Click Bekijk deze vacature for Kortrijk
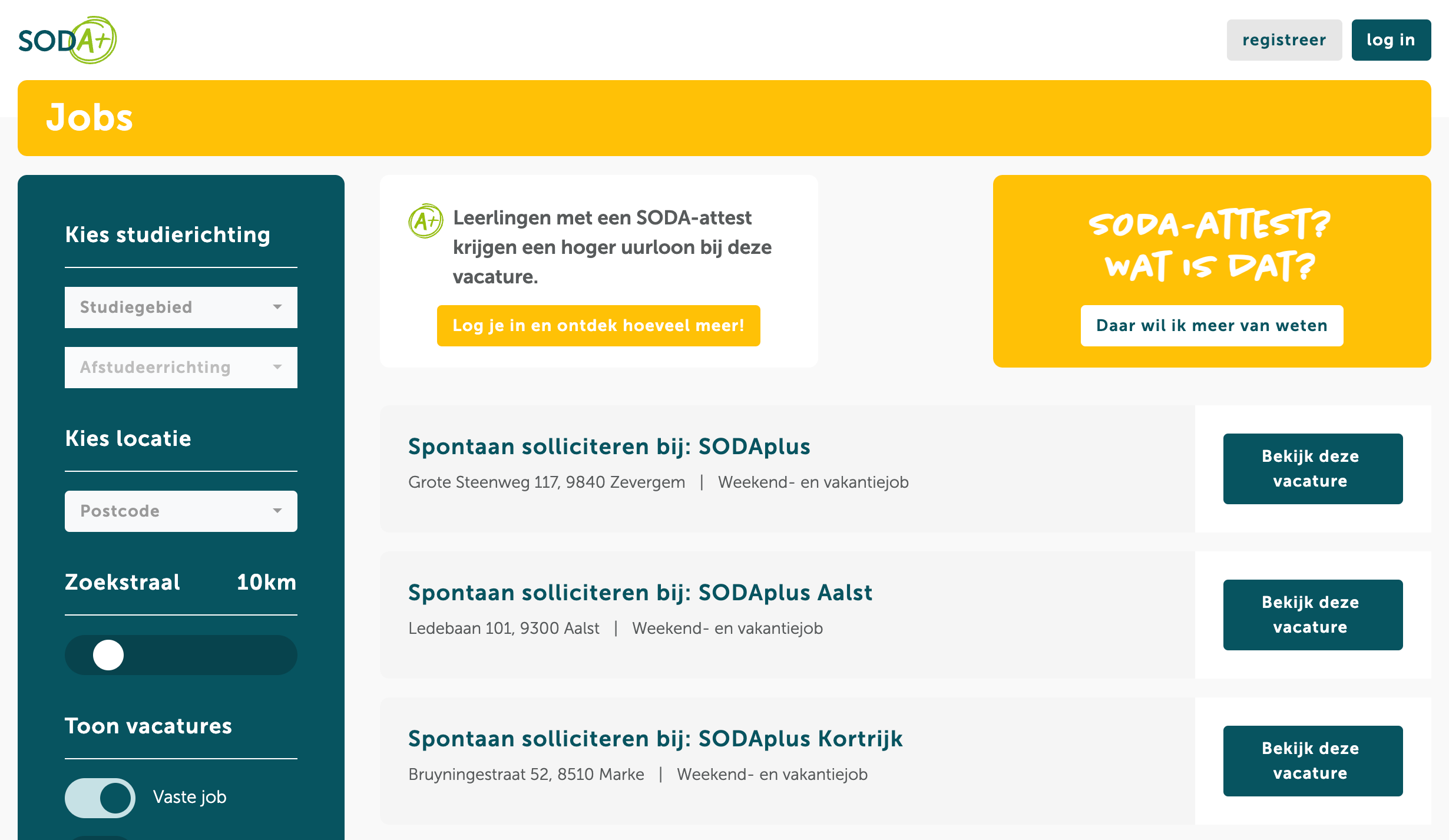This screenshot has height=840, width=1449. tap(1312, 761)
